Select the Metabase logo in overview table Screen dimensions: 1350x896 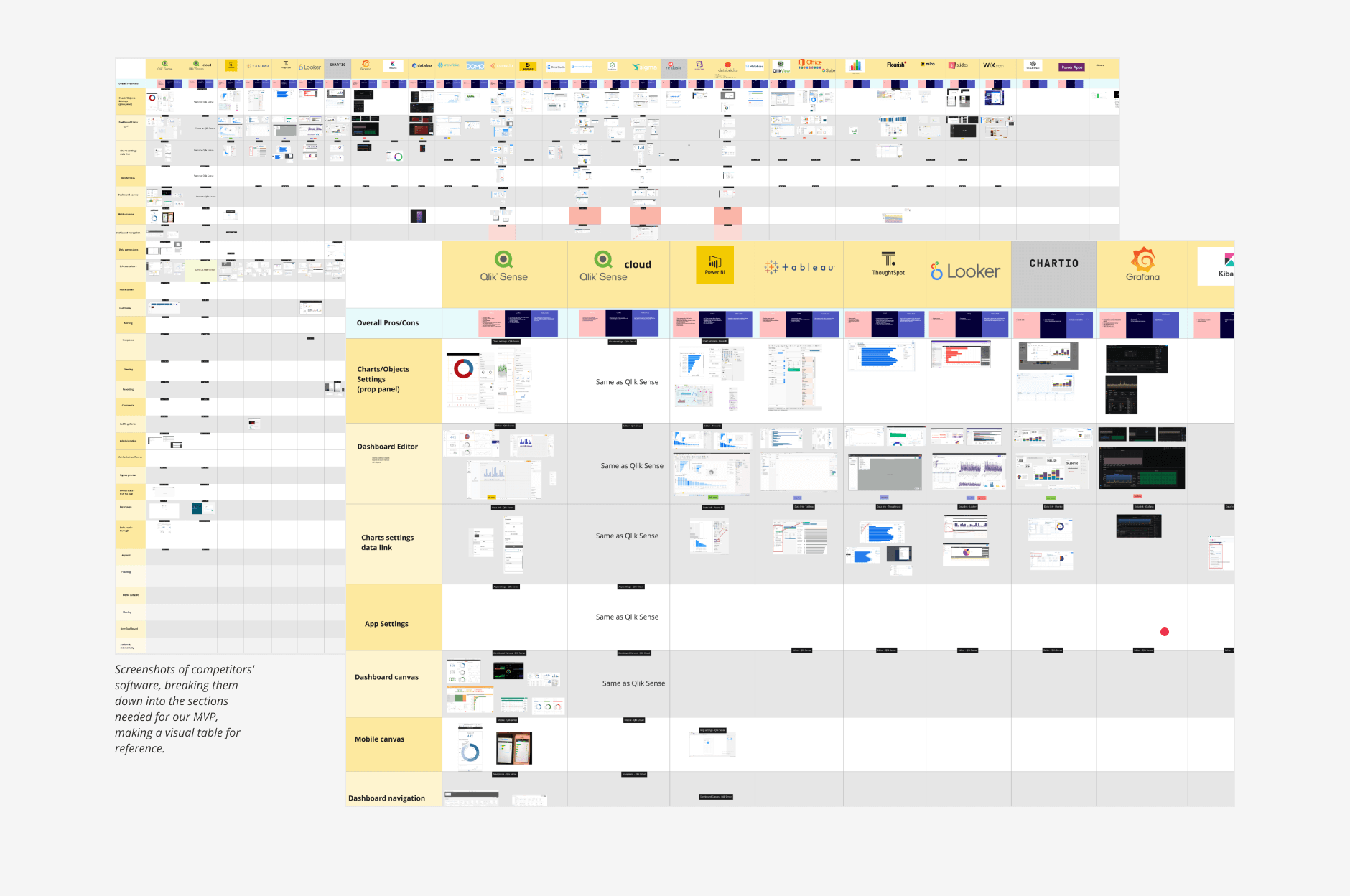coord(754,66)
